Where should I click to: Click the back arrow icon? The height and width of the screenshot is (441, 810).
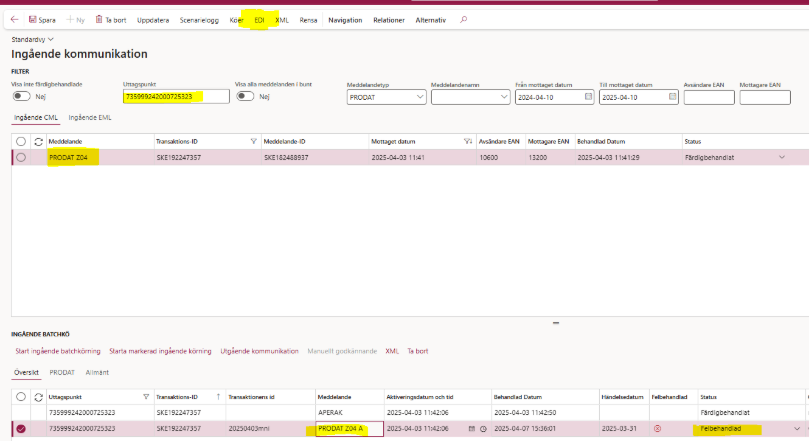coord(14,20)
